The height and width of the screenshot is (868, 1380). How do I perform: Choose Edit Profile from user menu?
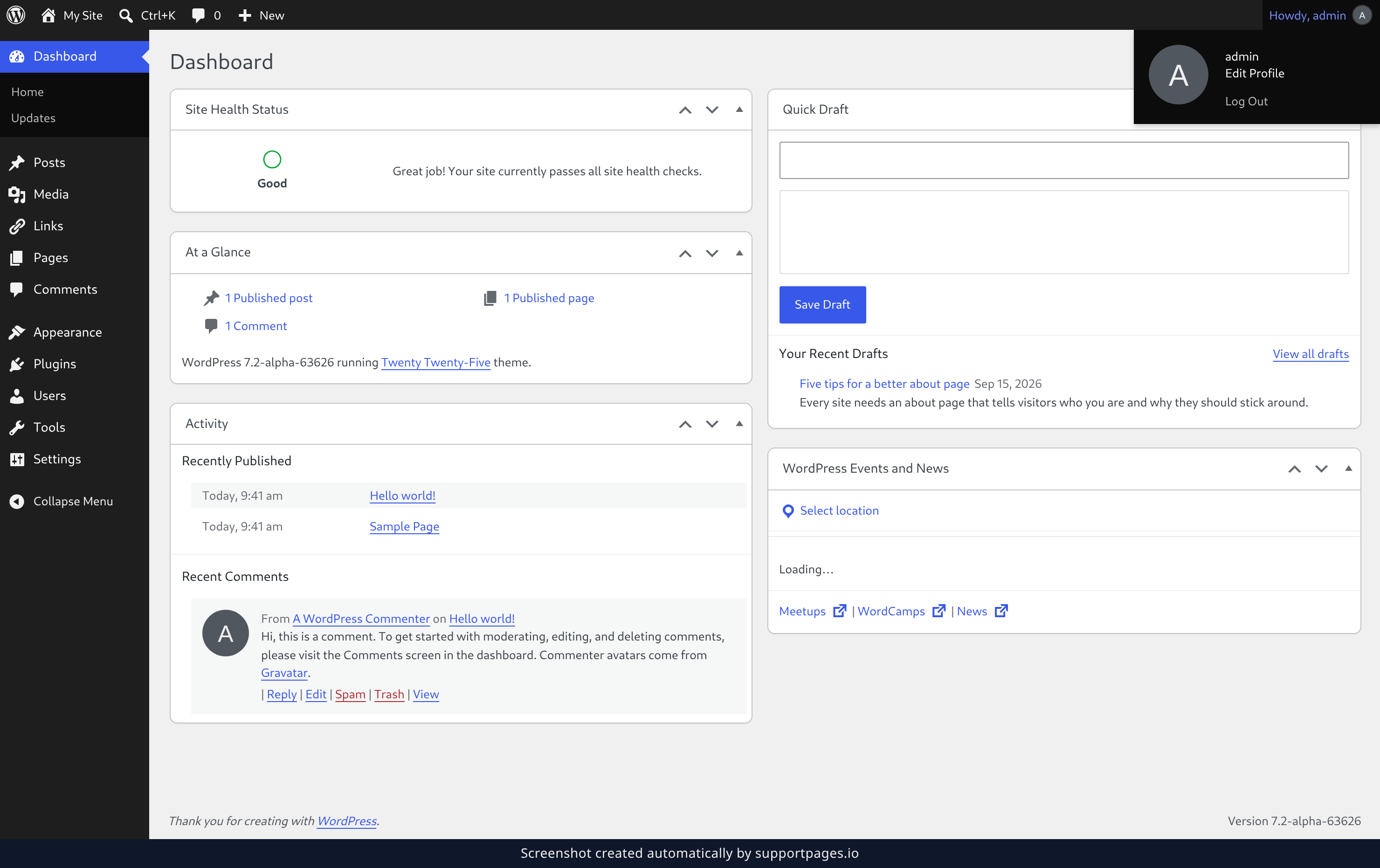pos(1255,73)
